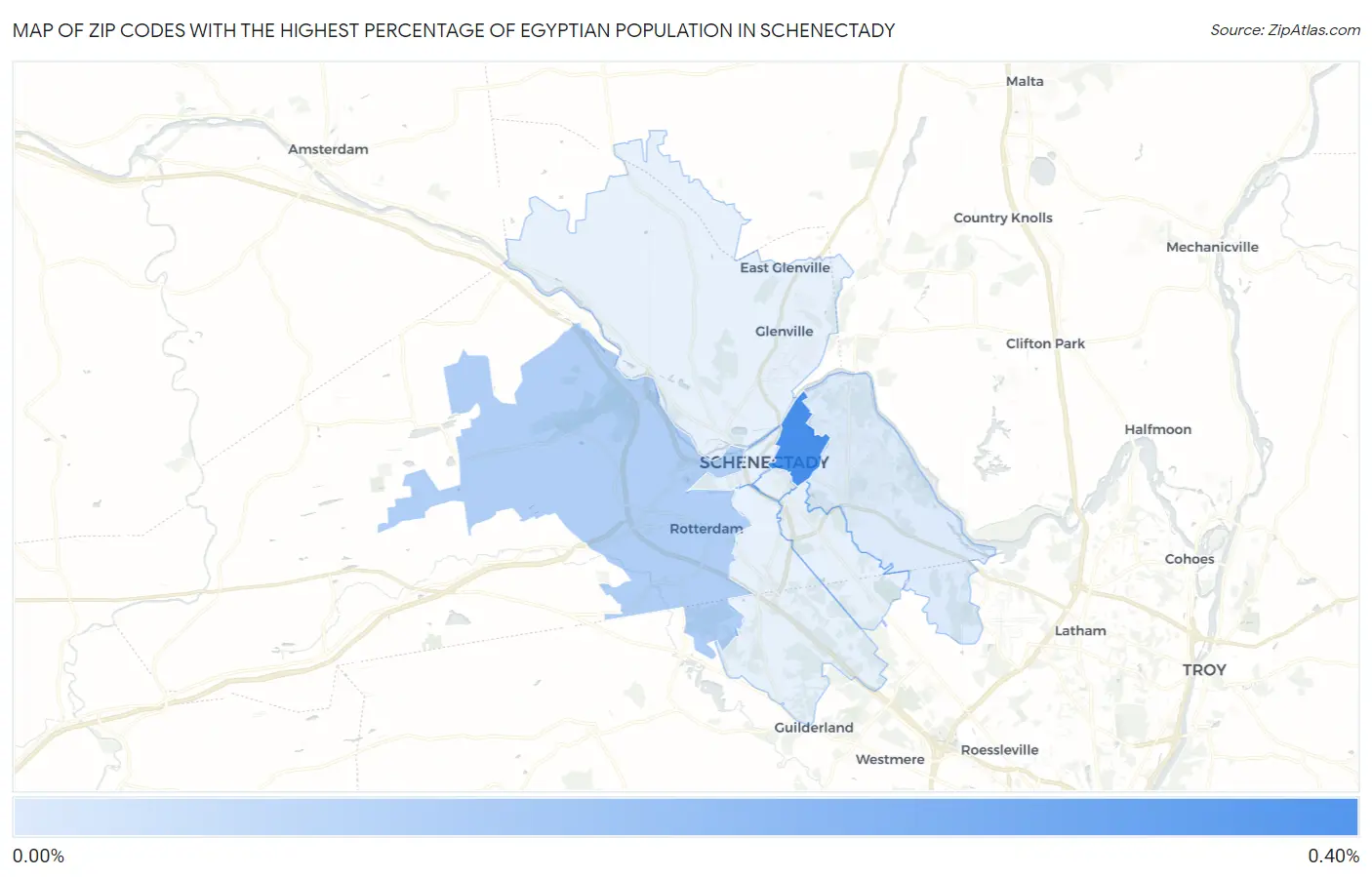
Task: Select the Roessleville label
Action: (999, 749)
